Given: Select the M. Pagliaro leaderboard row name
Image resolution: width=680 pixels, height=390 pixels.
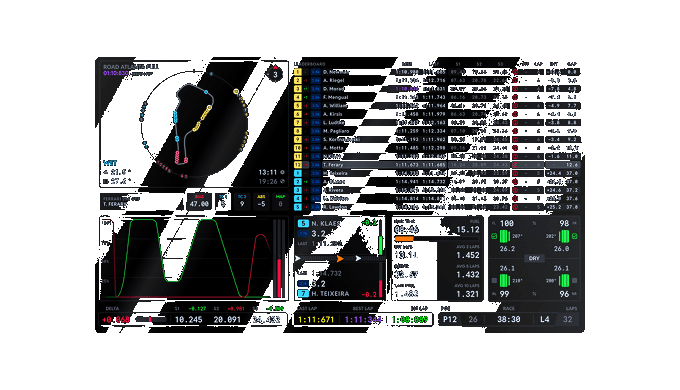Looking at the screenshot, I should click(x=336, y=131).
